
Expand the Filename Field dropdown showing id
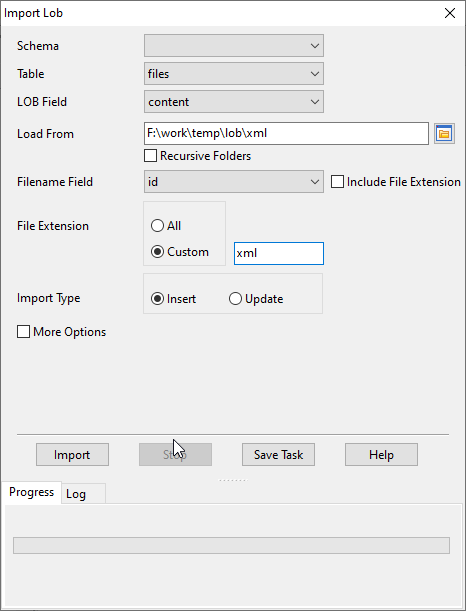click(x=234, y=182)
